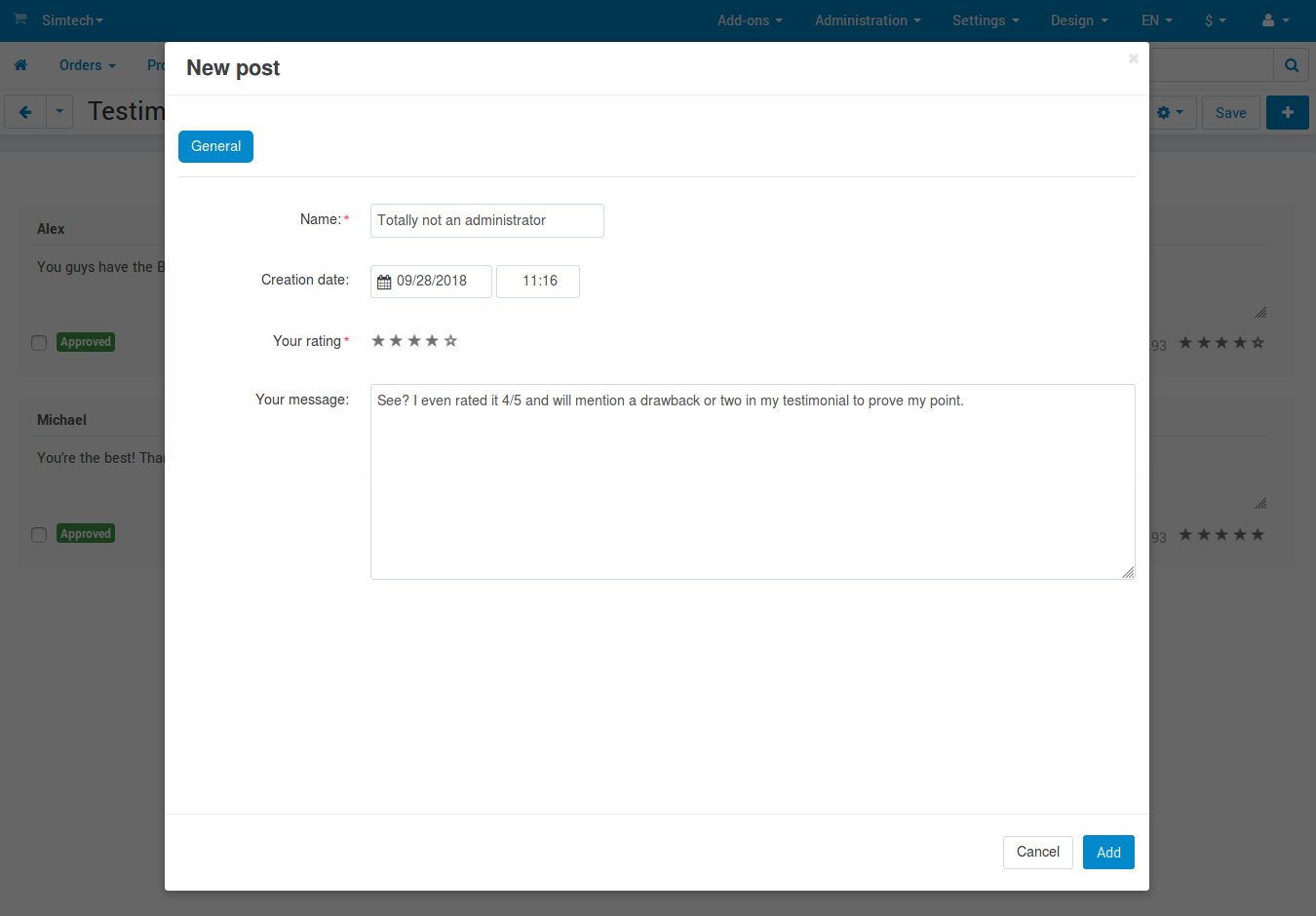The width and height of the screenshot is (1316, 916).
Task: Click the Name input field
Action: tap(487, 220)
